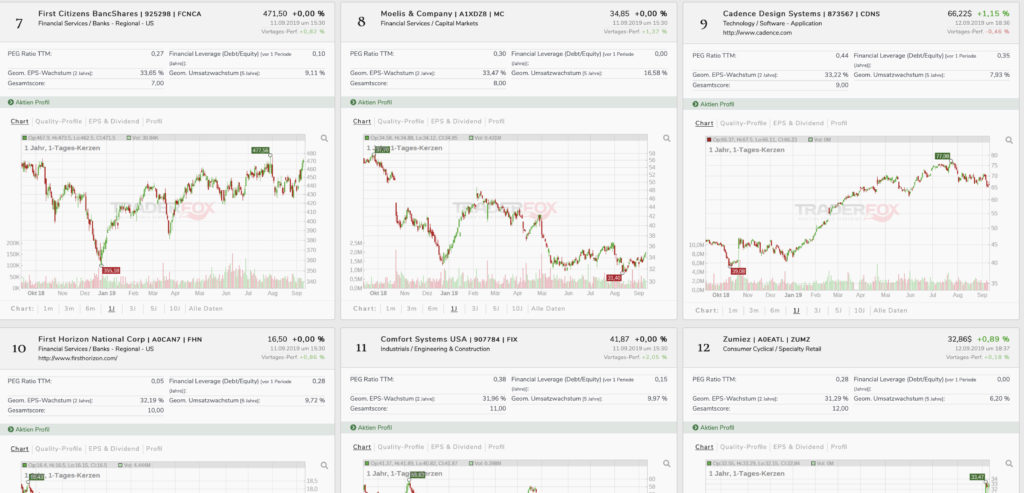The width and height of the screenshot is (1024, 493).
Task: Set Moelis & Company chart range to 5J
Action: (496, 309)
